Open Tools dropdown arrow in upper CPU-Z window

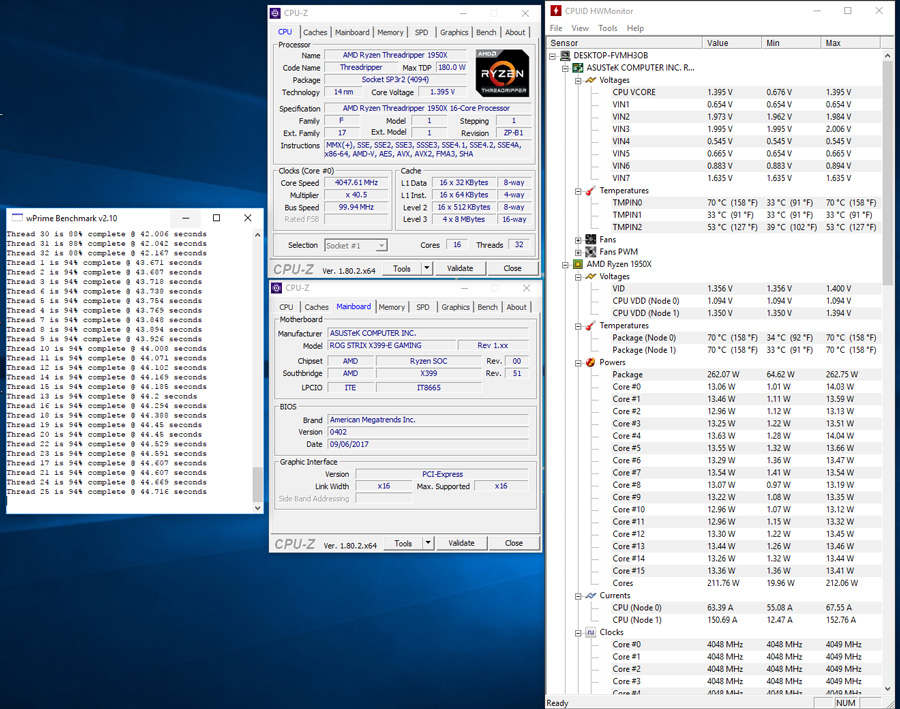pos(426,268)
